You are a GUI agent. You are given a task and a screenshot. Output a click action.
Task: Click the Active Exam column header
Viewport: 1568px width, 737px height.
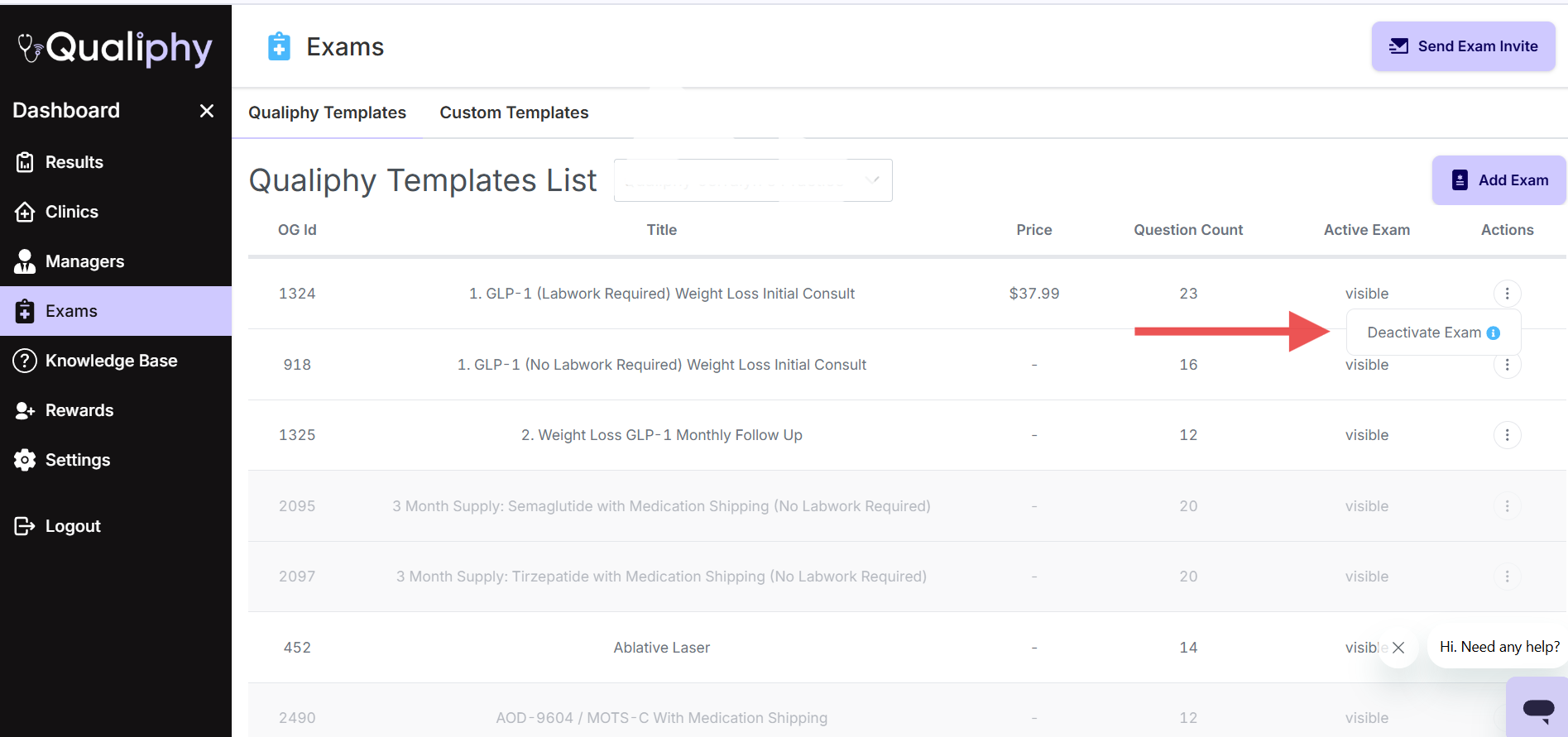pos(1367,230)
